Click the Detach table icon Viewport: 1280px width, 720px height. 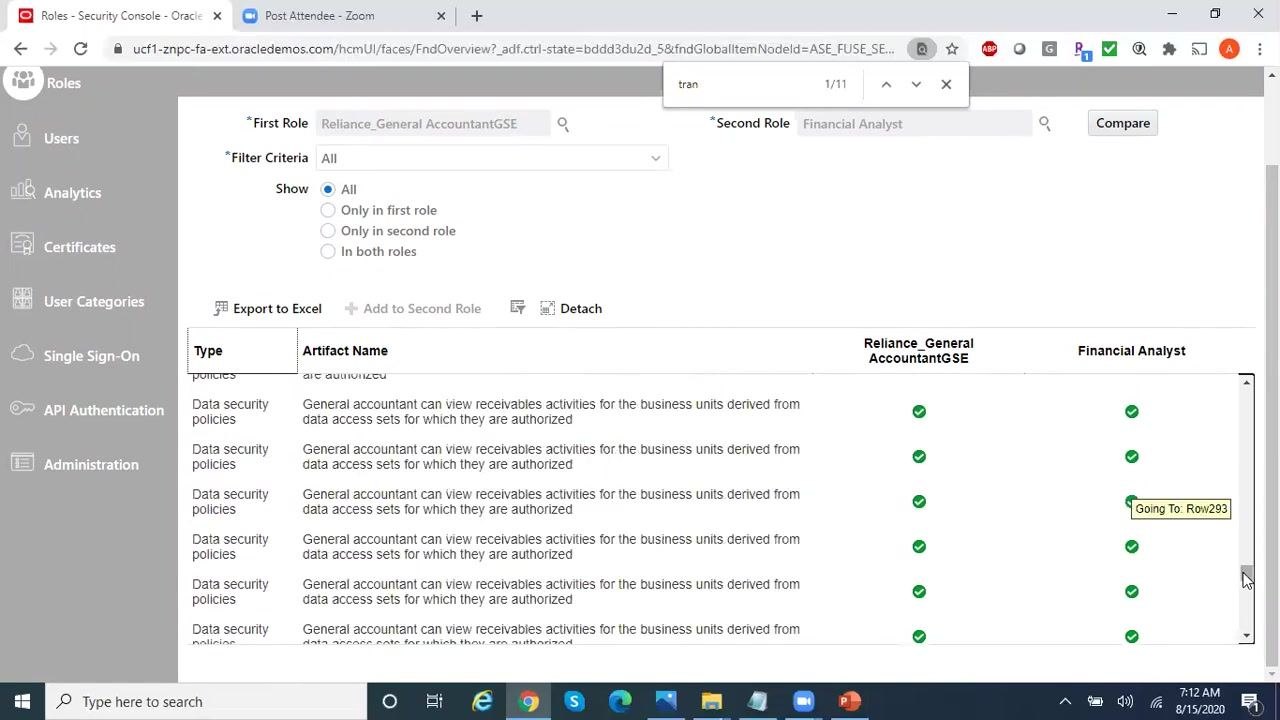pyautogui.click(x=547, y=308)
